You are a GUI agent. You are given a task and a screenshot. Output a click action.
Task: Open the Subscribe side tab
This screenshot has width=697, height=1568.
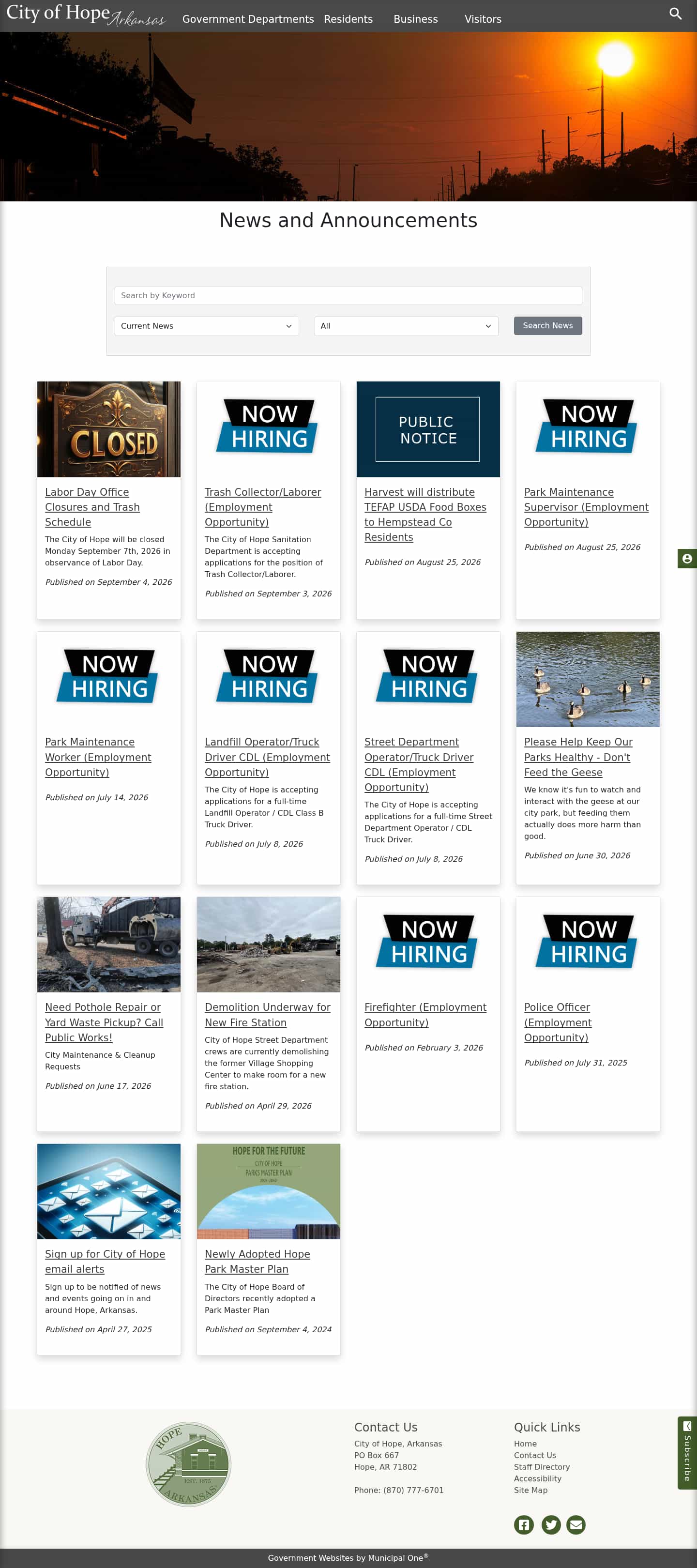[x=687, y=1452]
